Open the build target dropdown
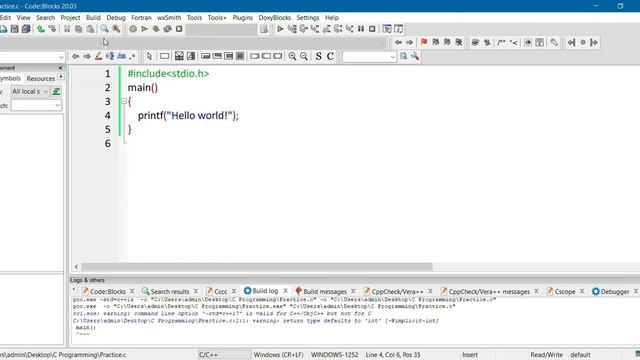 point(221,29)
